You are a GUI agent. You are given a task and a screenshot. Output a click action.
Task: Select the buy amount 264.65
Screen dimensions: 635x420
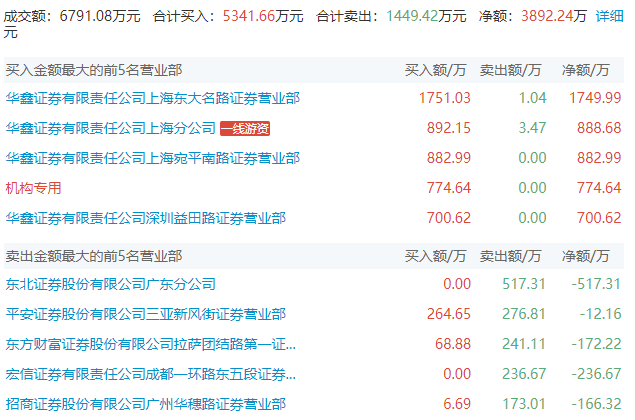[x=449, y=314]
